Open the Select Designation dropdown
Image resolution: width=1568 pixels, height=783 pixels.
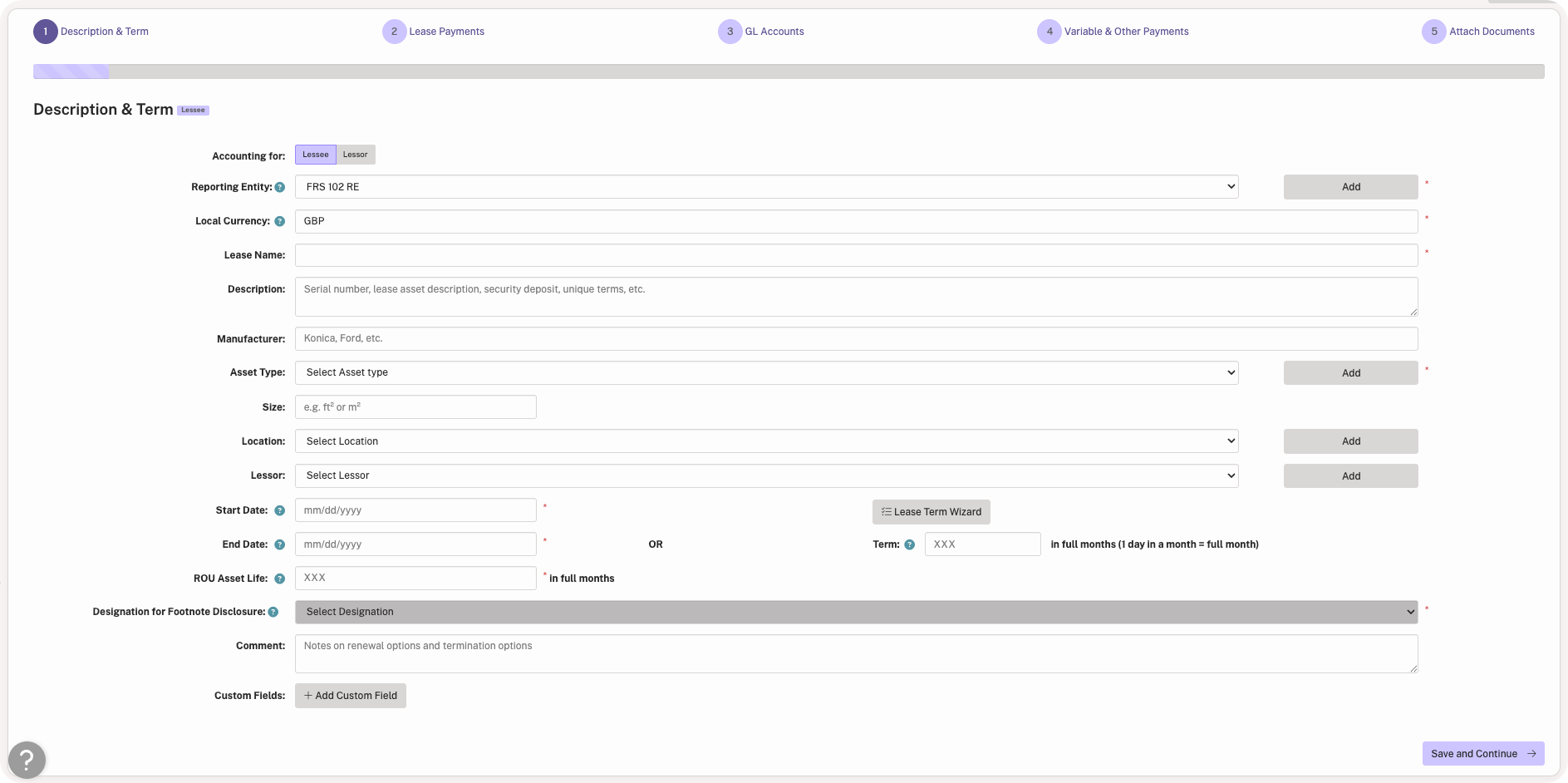point(856,612)
